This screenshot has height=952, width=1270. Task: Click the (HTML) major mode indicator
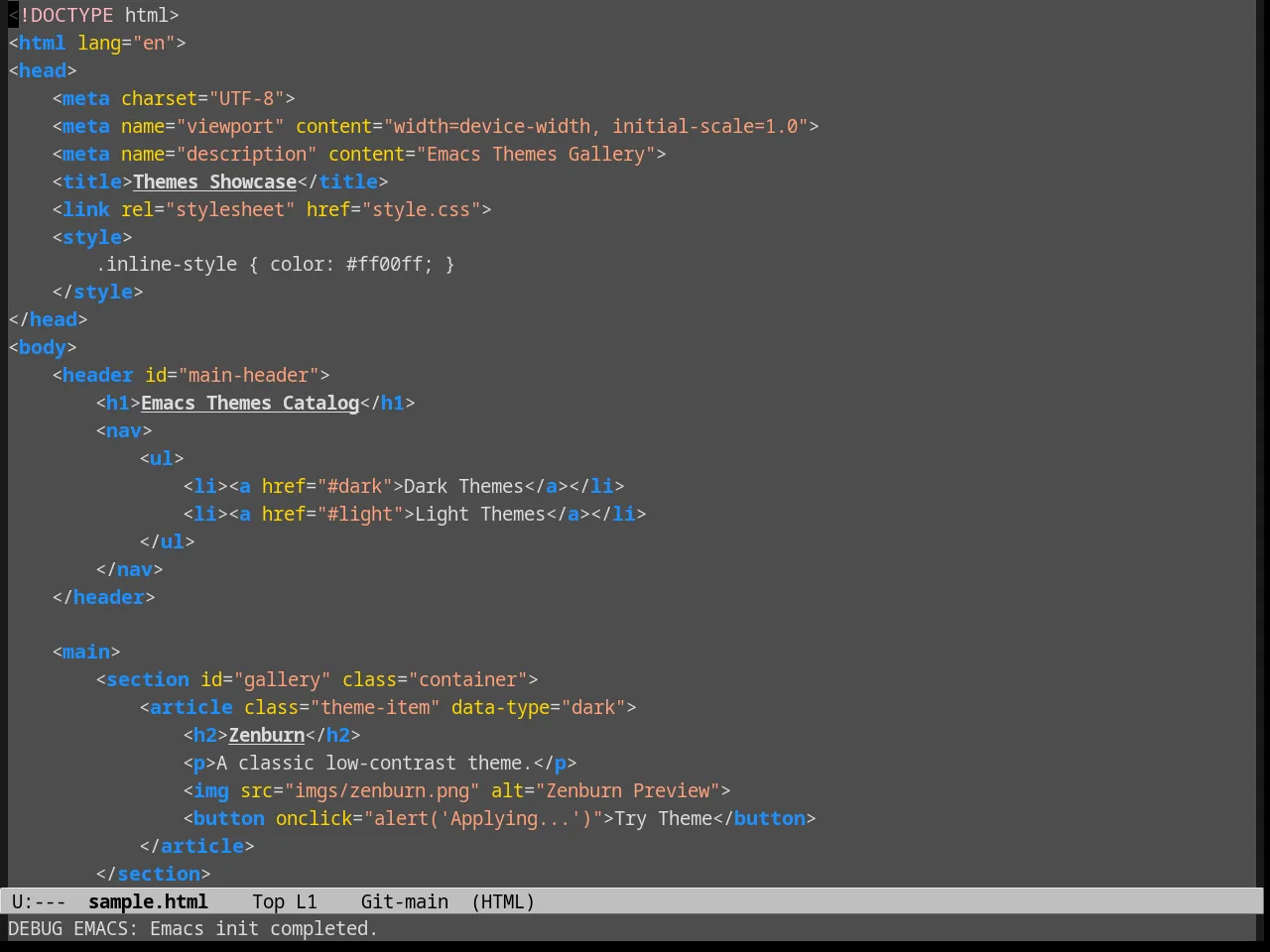point(503,901)
